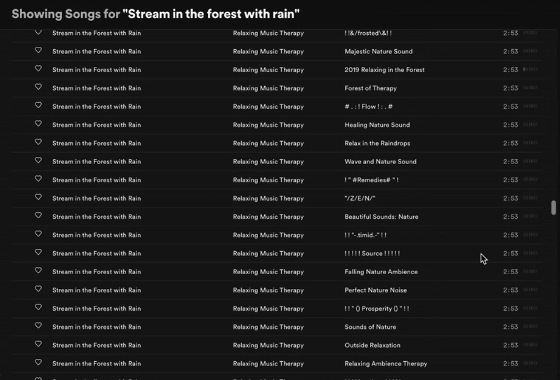Click duration 2:53 on Forest of Therapy row
560x380 pixels.
coord(511,88)
